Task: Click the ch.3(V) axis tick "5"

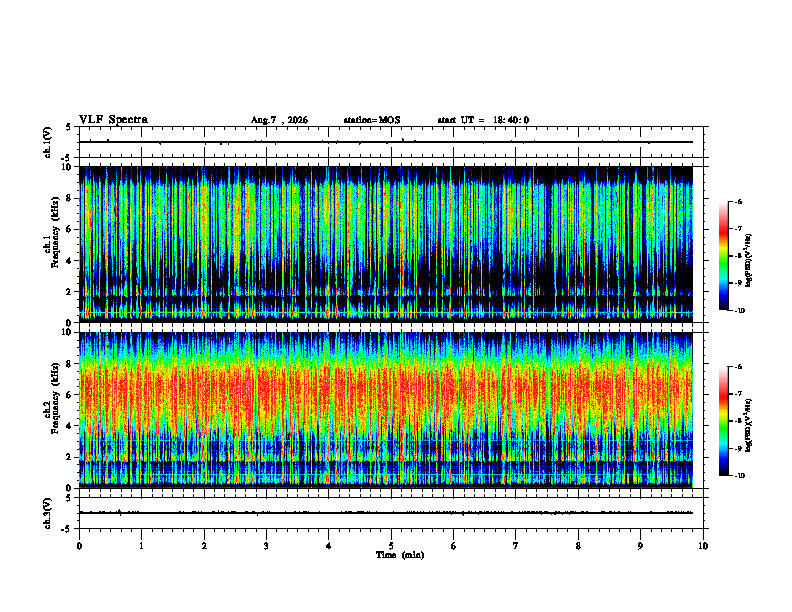Action: point(69,498)
